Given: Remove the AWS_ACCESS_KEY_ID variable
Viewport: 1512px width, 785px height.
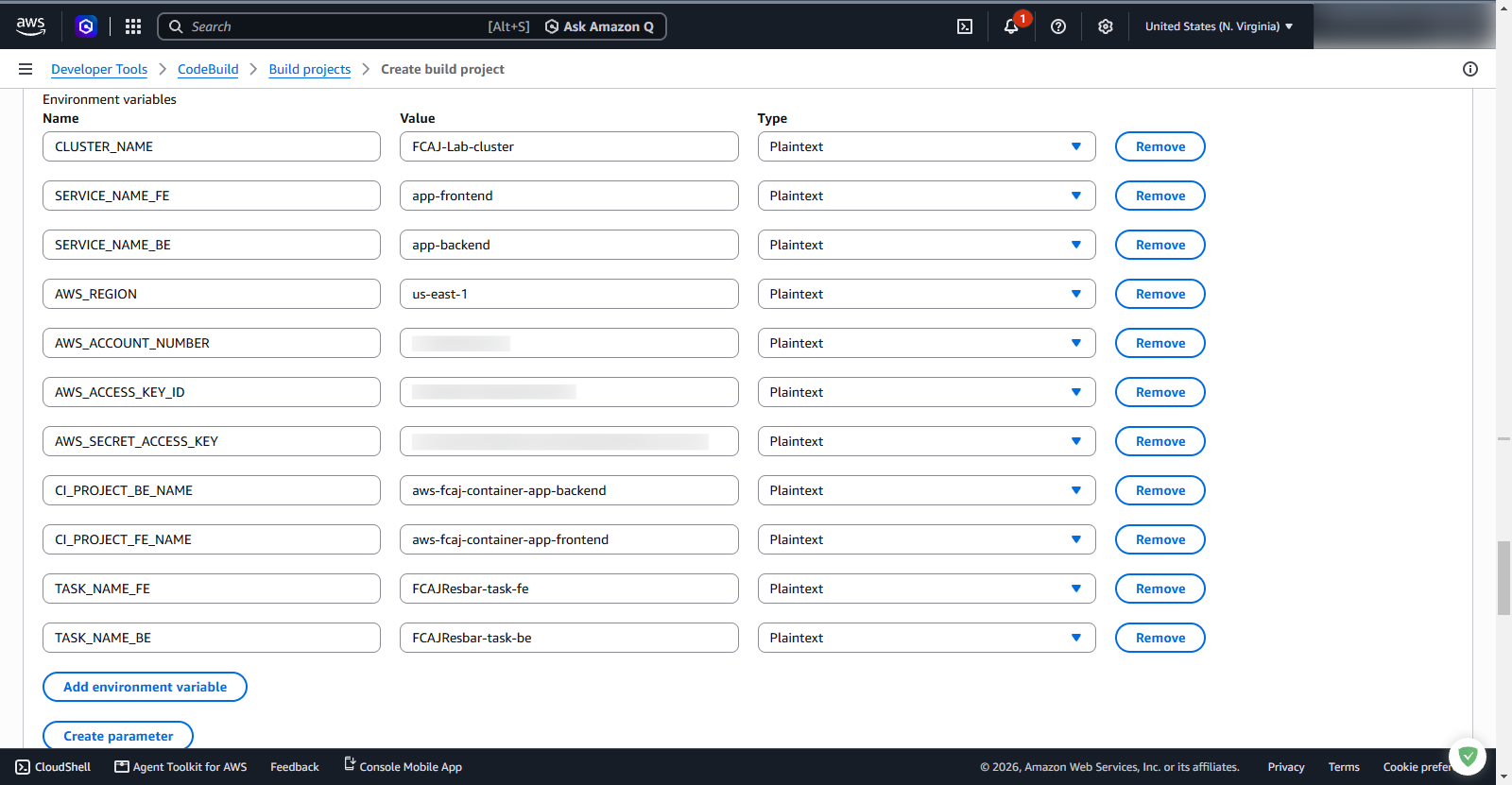Looking at the screenshot, I should (1160, 392).
